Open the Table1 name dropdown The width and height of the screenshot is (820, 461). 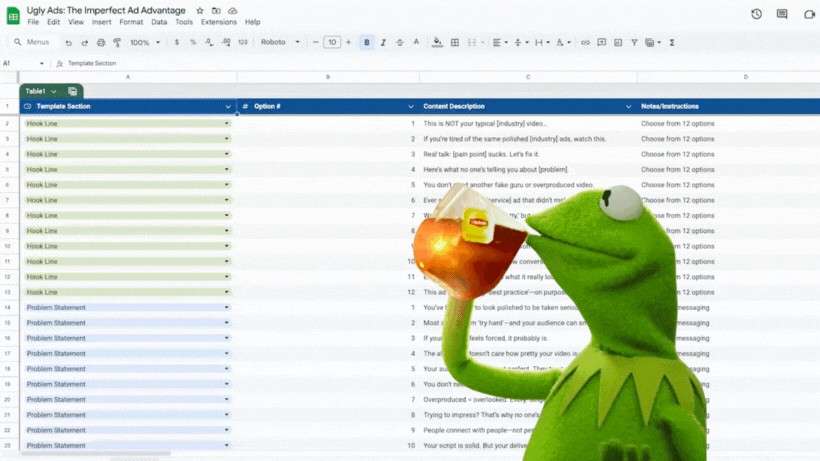(x=53, y=91)
